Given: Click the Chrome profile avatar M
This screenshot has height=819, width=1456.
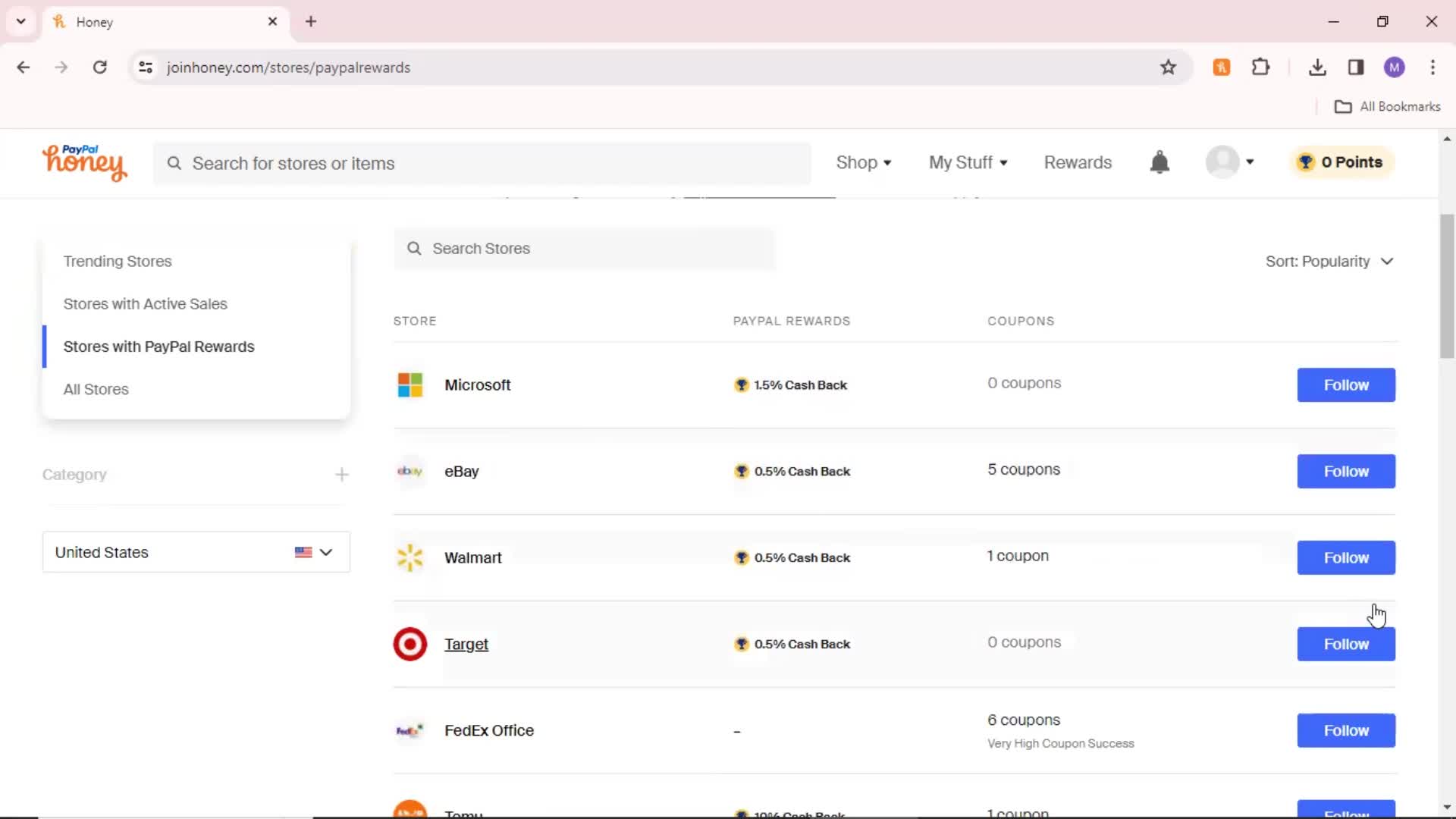Looking at the screenshot, I should click(1394, 67).
